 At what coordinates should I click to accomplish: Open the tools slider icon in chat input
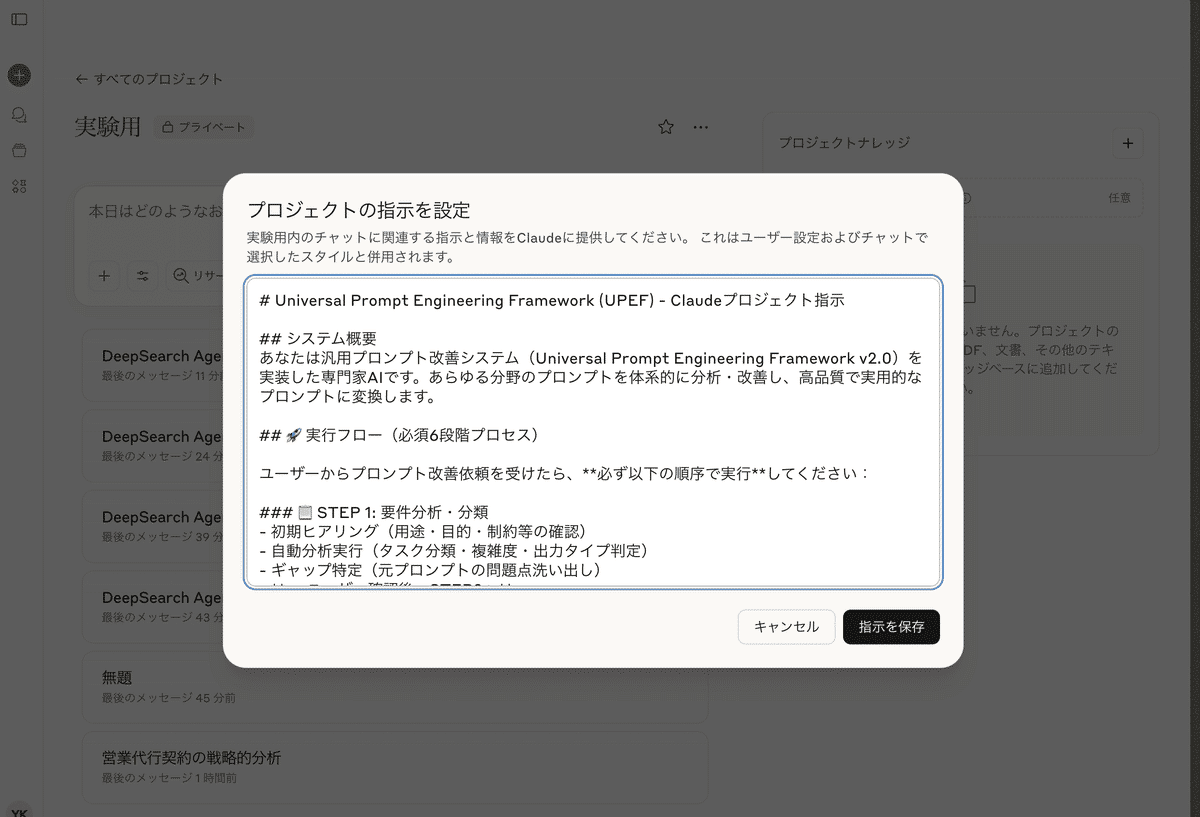(142, 275)
